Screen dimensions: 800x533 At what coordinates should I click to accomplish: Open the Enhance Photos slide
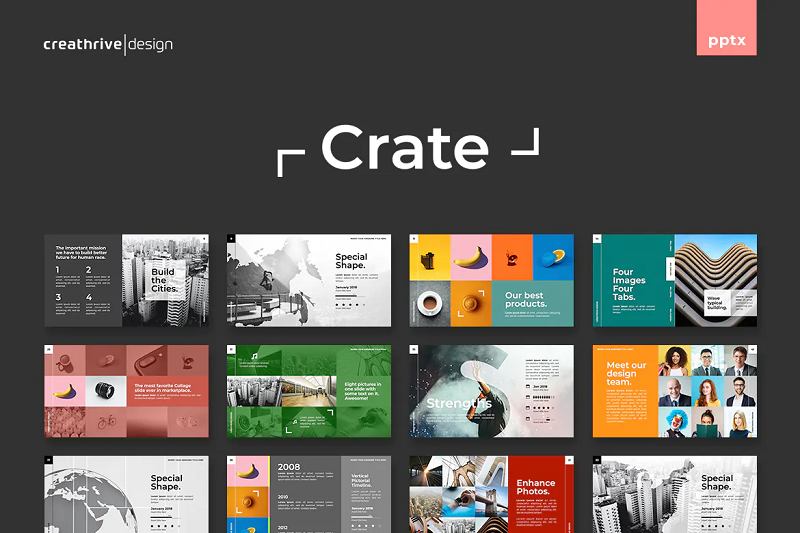tap(491, 494)
